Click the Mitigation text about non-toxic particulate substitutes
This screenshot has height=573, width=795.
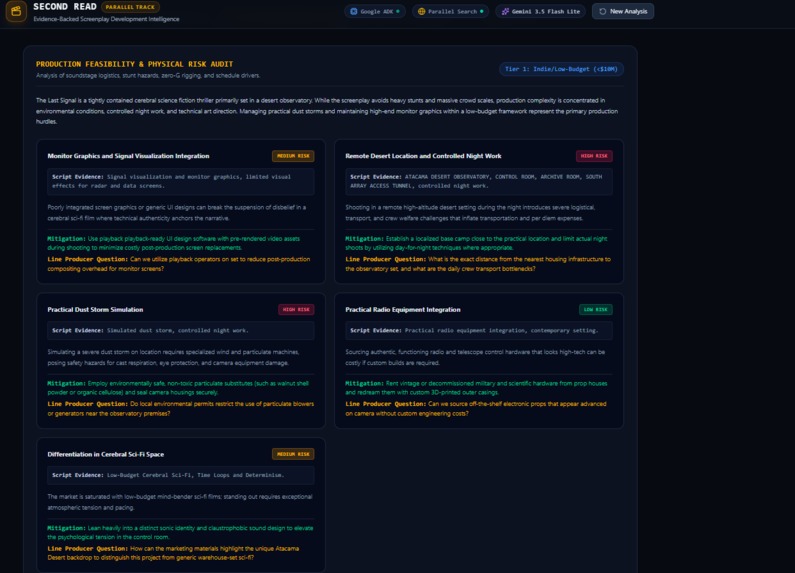[178, 388]
